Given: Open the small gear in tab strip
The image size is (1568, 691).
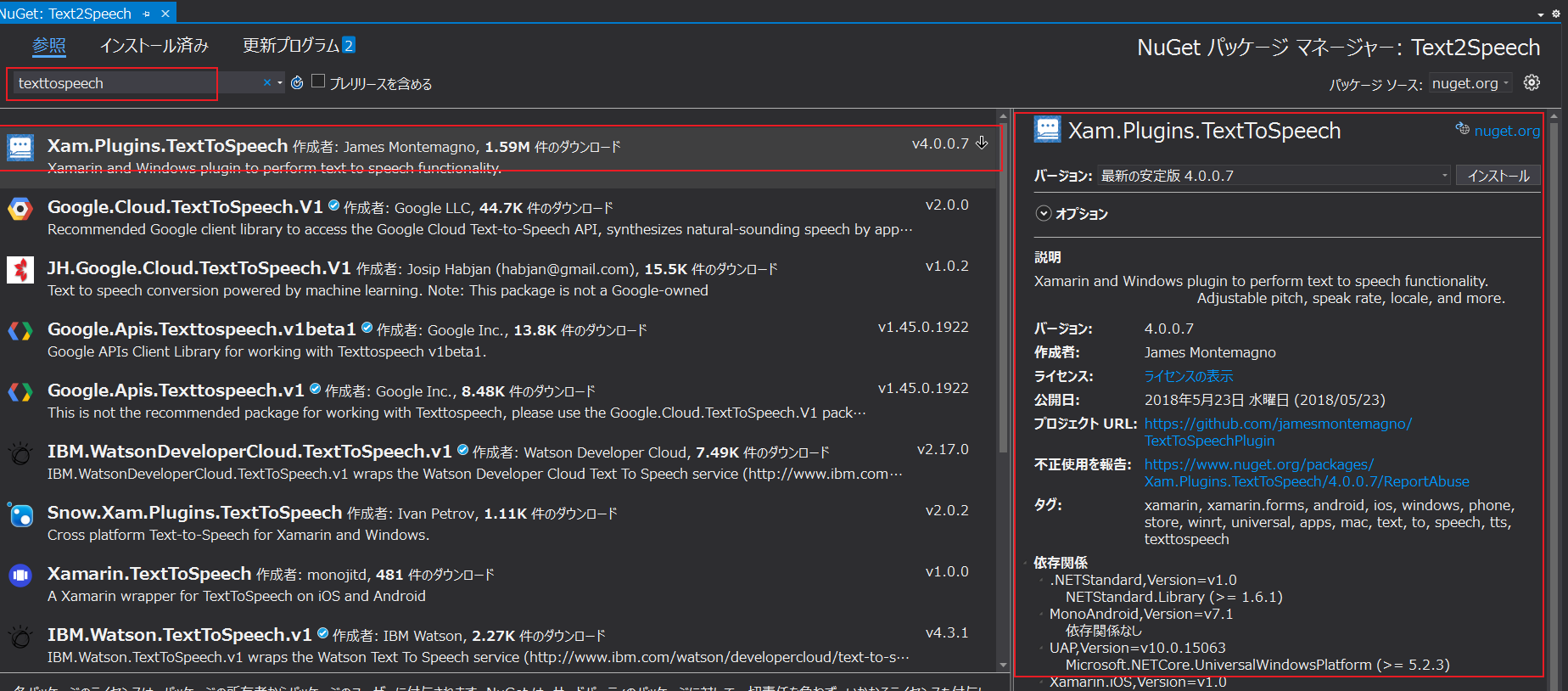Looking at the screenshot, I should click(1556, 14).
